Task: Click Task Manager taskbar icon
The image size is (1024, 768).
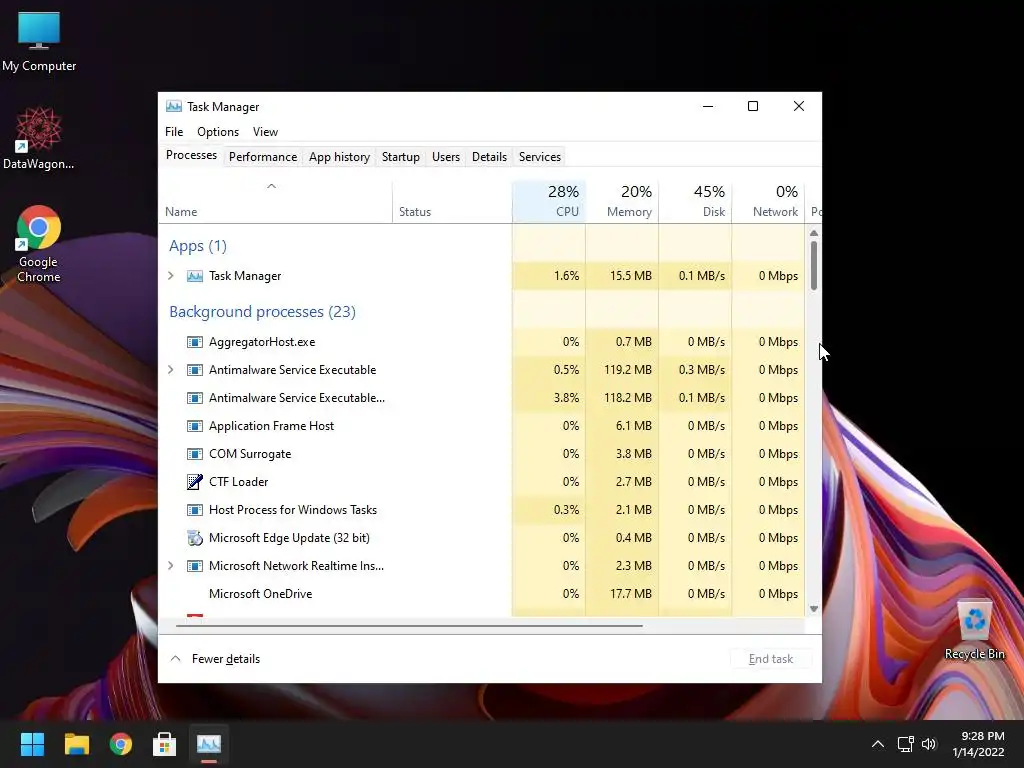Action: [209, 744]
